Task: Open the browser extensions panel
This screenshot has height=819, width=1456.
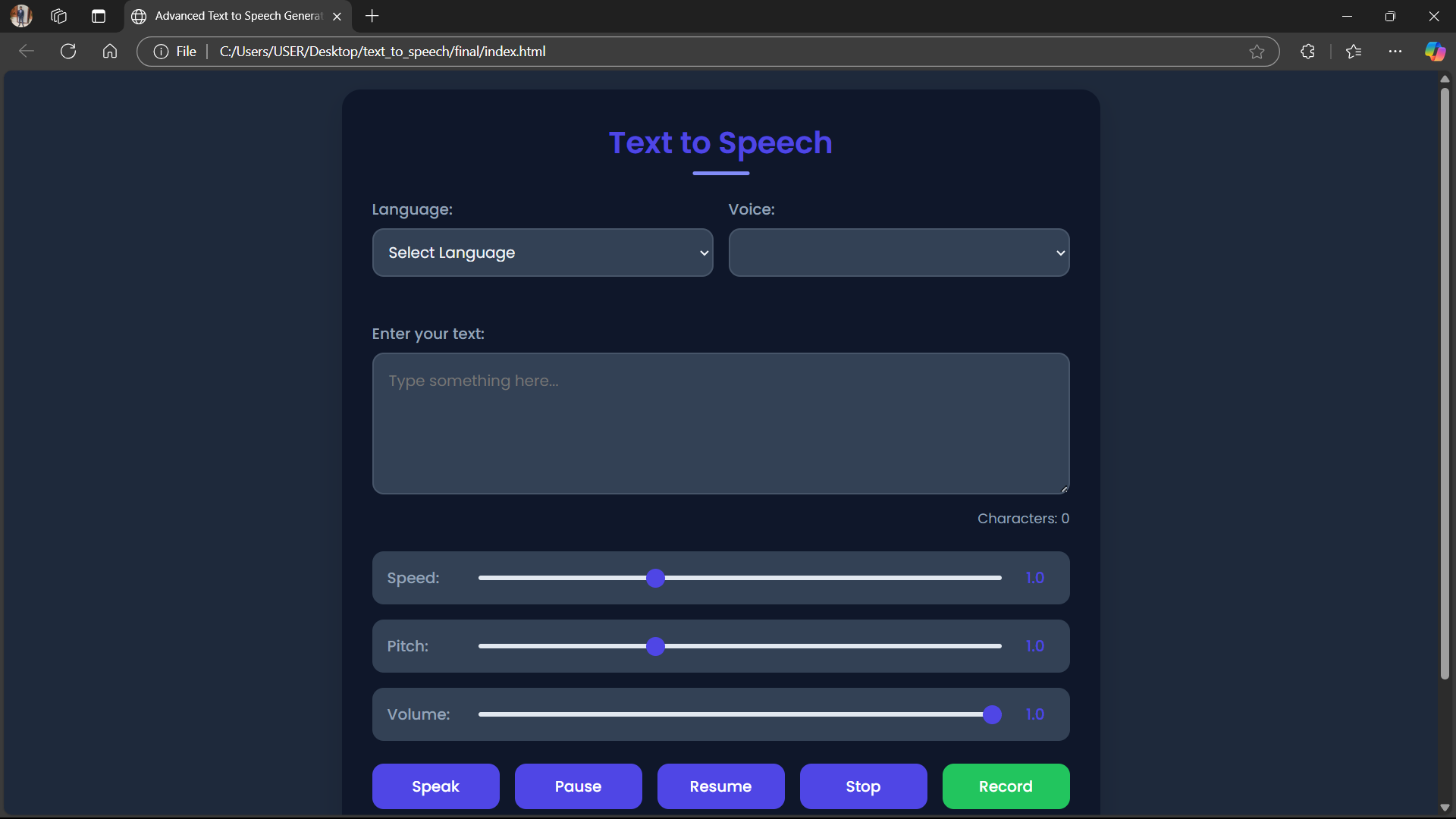Action: (1307, 52)
